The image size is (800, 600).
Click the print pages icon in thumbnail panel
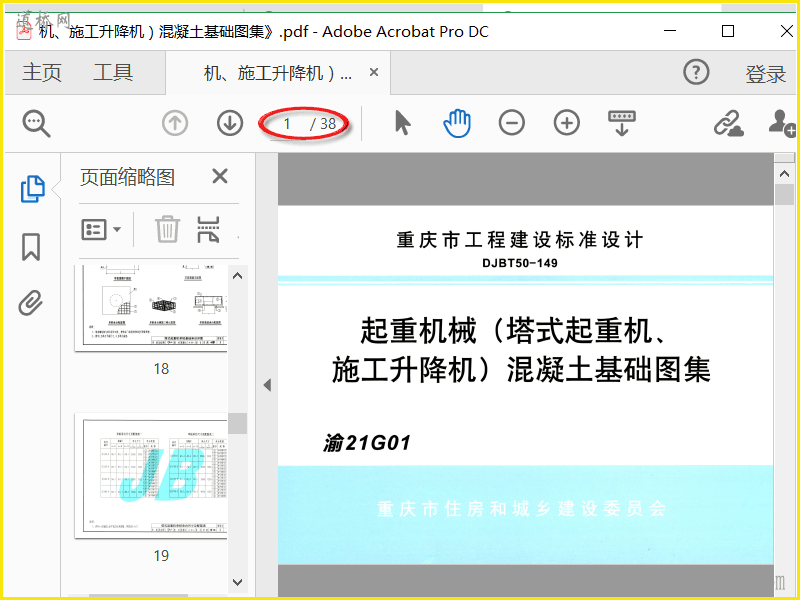(x=208, y=229)
